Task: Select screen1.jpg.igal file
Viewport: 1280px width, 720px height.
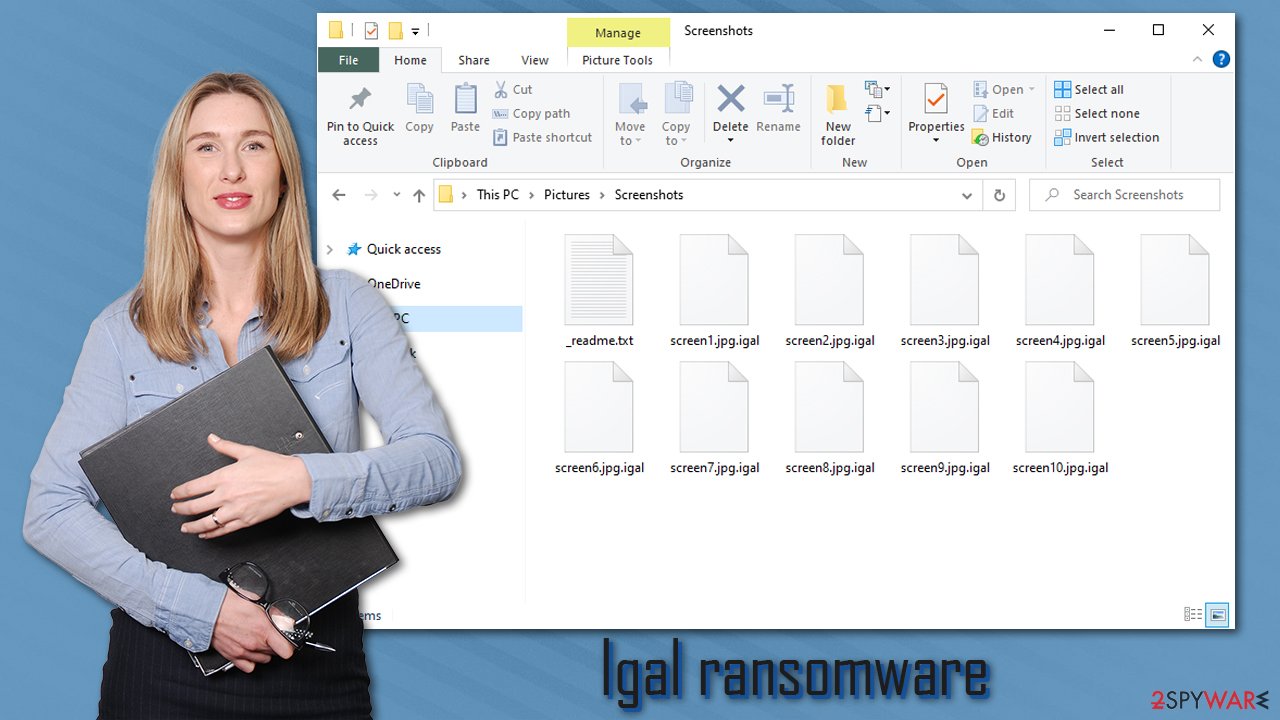Action: tap(715, 291)
